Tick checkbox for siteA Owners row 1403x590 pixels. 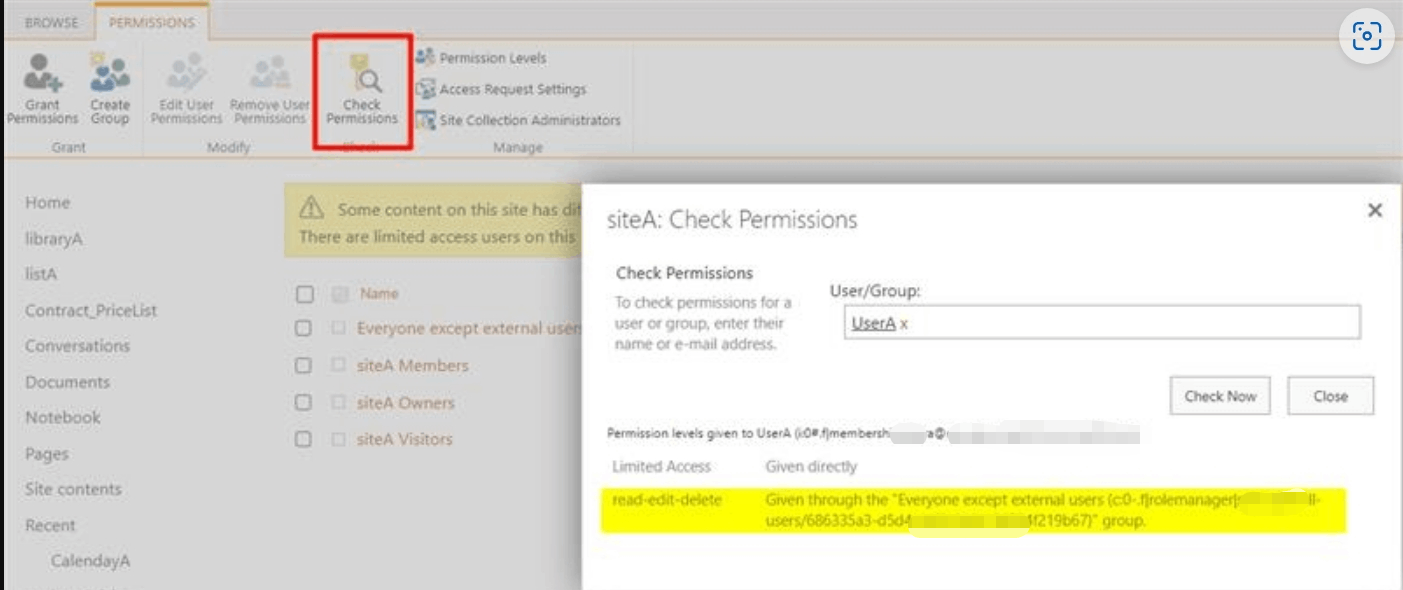305,403
